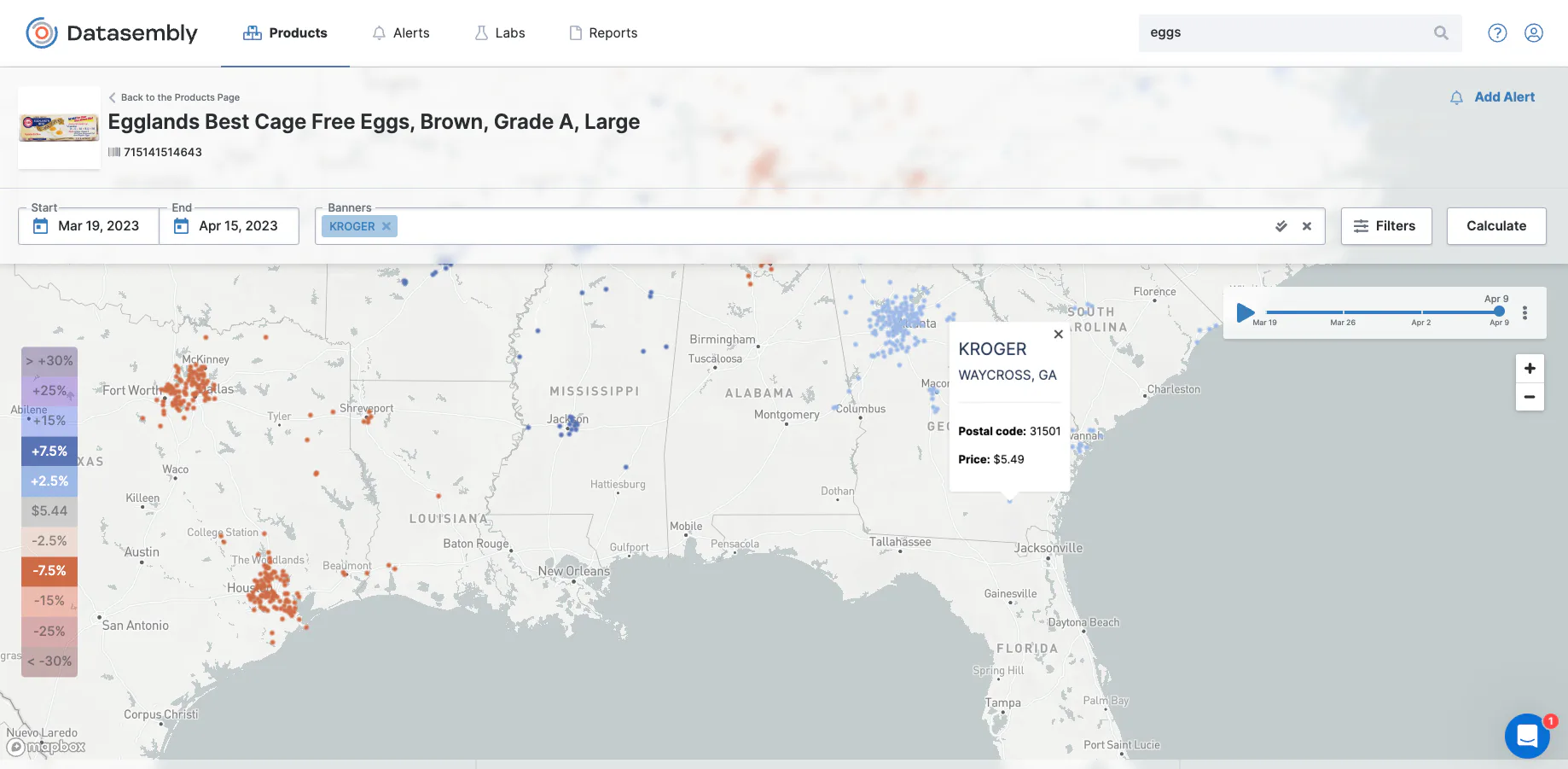Clear all banners with the X icon
This screenshot has height=769, width=1568.
coord(1307,226)
